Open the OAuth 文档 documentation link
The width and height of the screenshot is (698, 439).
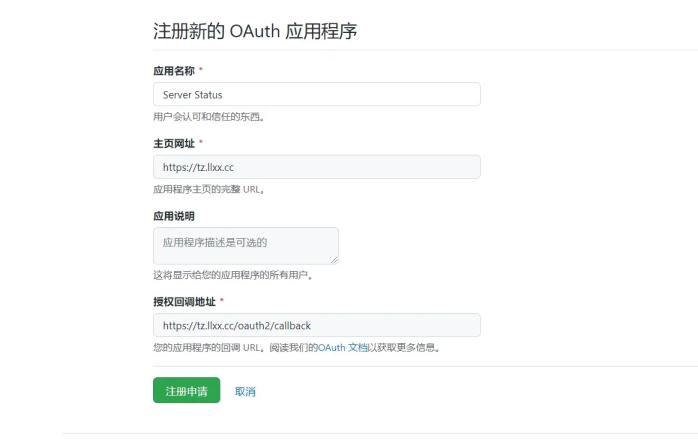click(x=343, y=347)
